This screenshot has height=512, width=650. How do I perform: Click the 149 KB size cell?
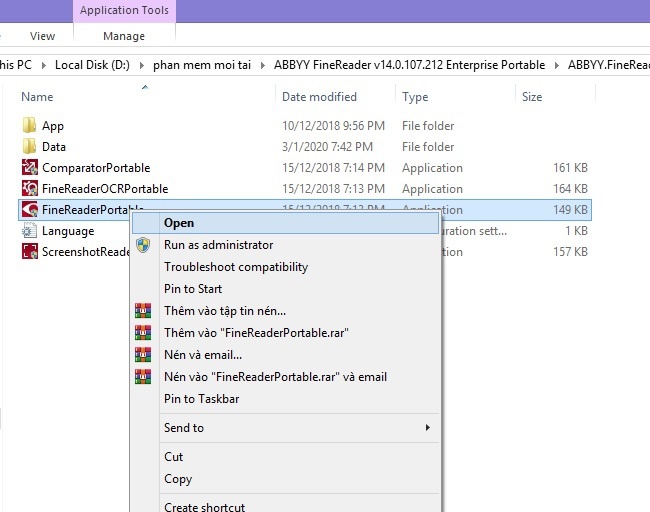pos(570,210)
